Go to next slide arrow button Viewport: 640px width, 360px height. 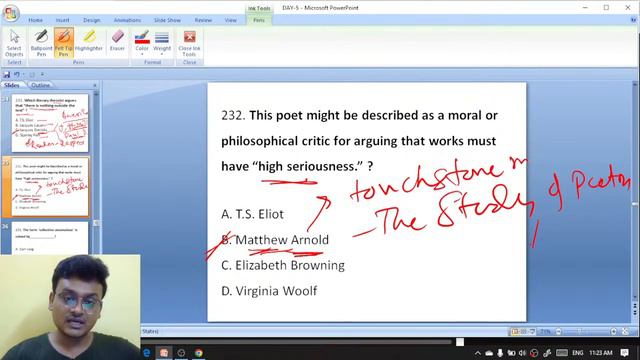point(635,312)
